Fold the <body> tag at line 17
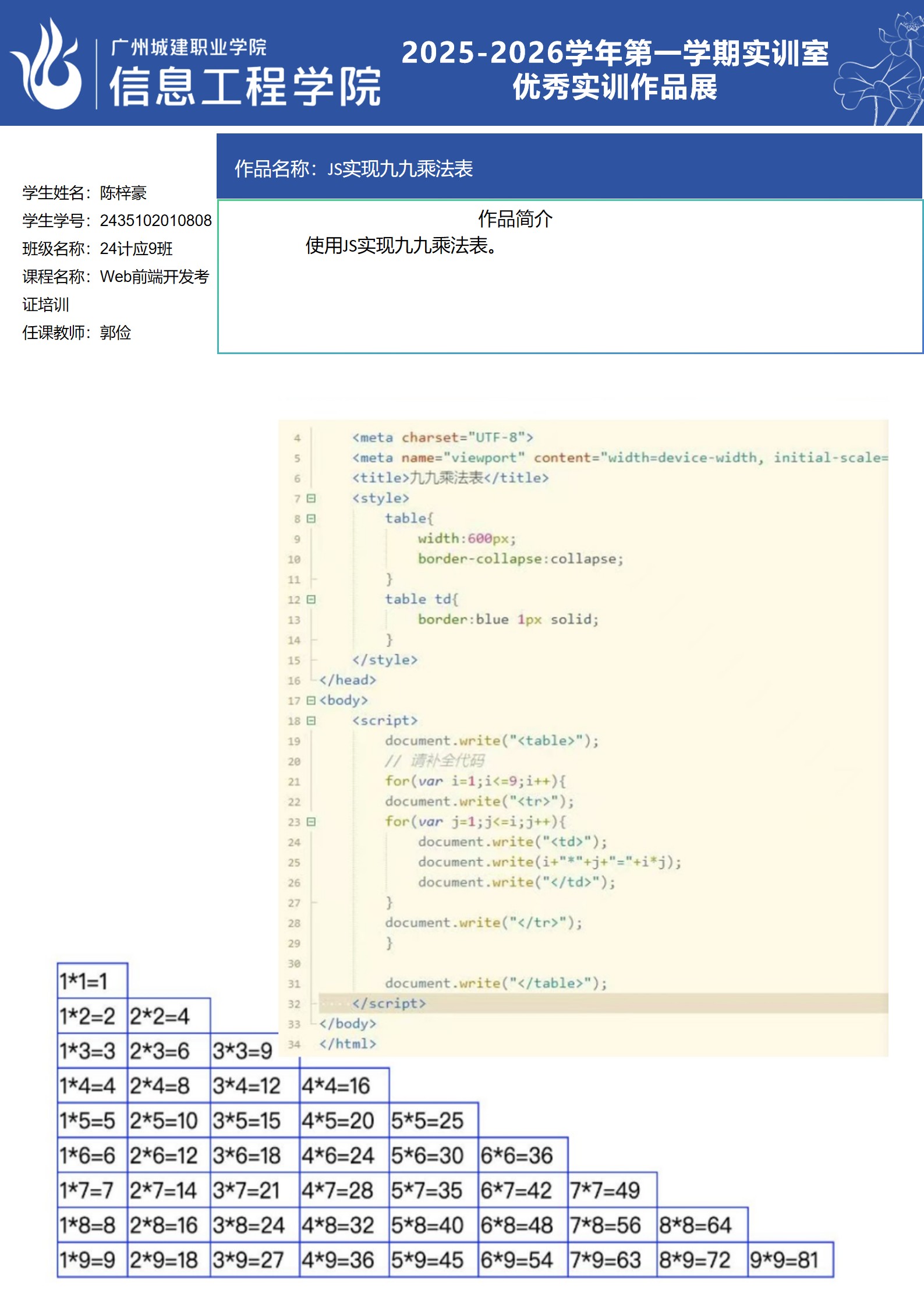 [311, 701]
